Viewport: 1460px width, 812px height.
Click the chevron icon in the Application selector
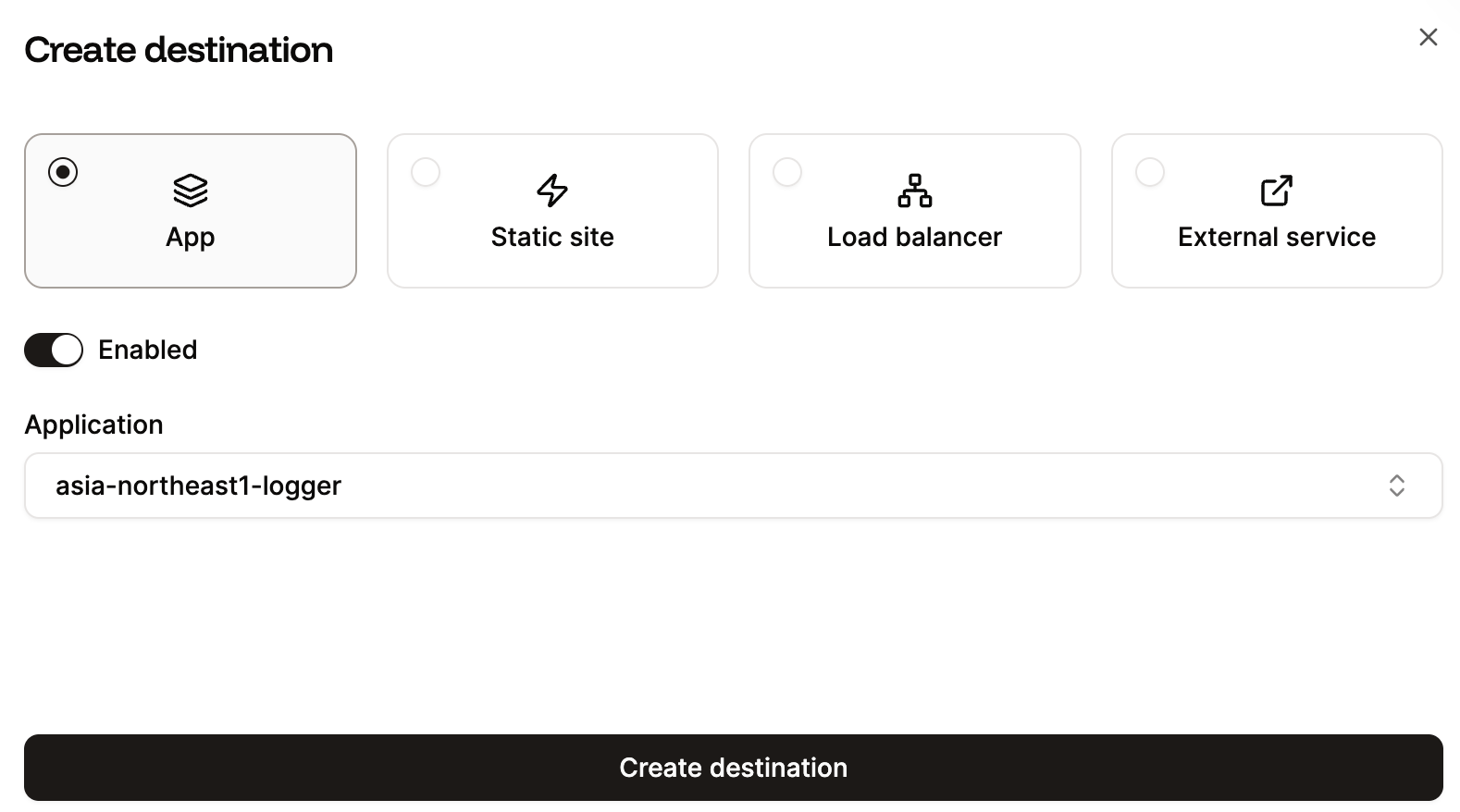(1397, 486)
